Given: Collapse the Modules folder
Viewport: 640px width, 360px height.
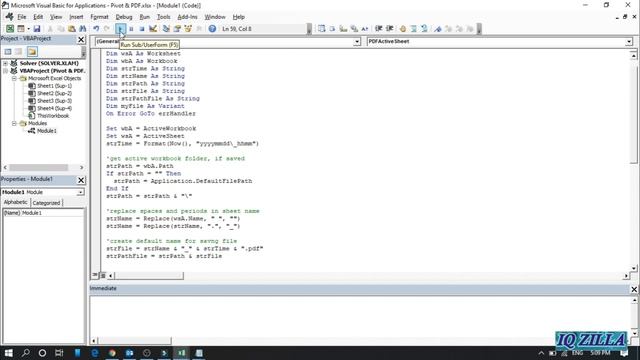Looking at the screenshot, I should pos(14,123).
